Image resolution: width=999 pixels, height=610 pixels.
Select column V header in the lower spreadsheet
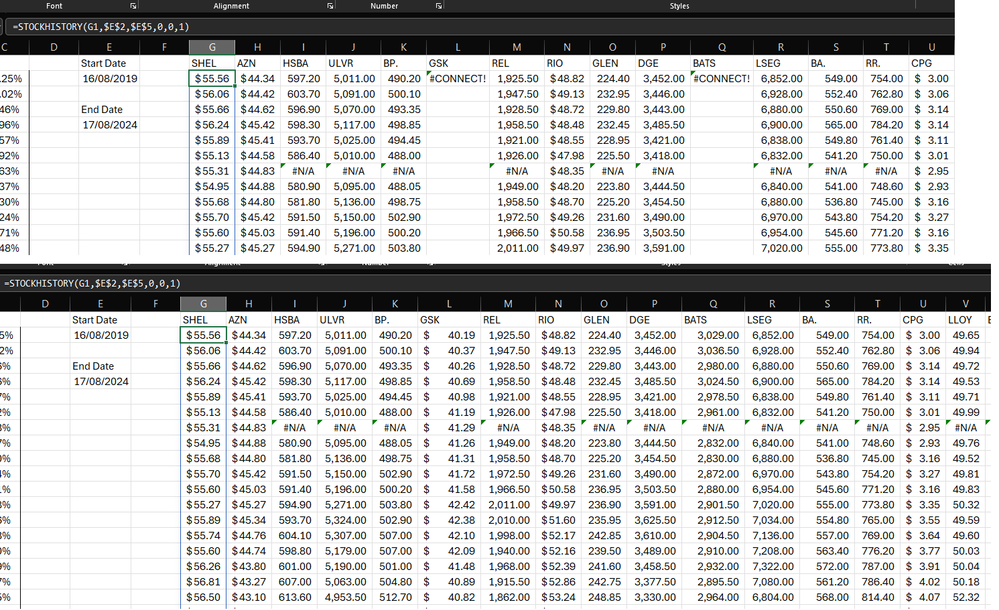[x=966, y=304]
